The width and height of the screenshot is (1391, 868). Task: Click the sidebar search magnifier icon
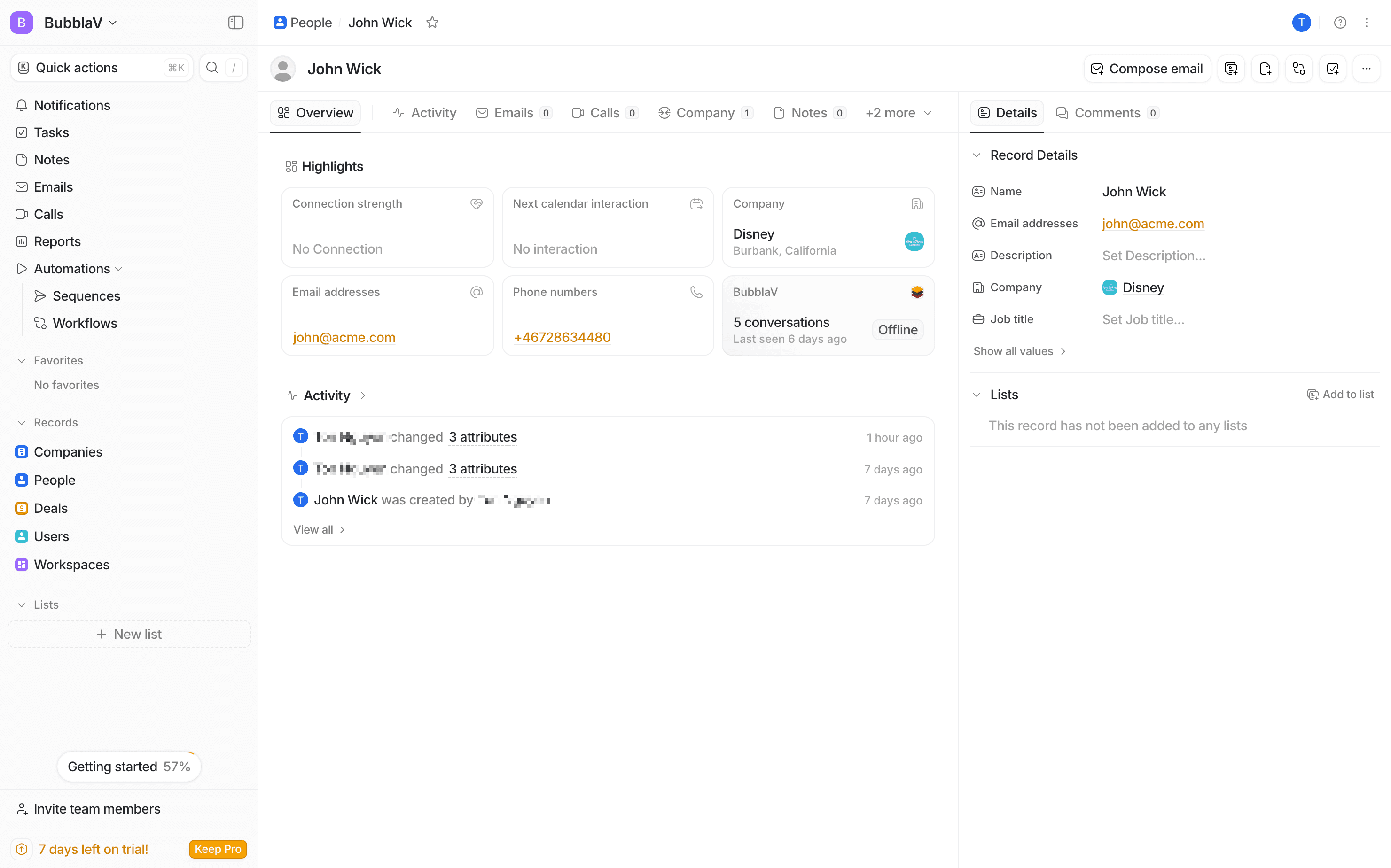[x=212, y=68]
